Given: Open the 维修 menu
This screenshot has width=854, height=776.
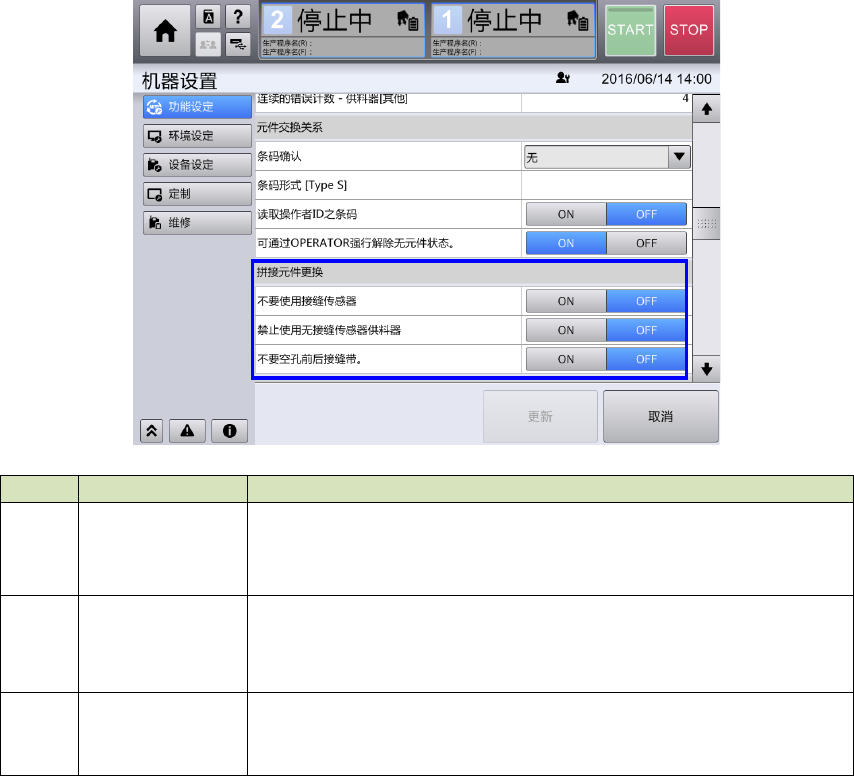Looking at the screenshot, I should point(197,223).
